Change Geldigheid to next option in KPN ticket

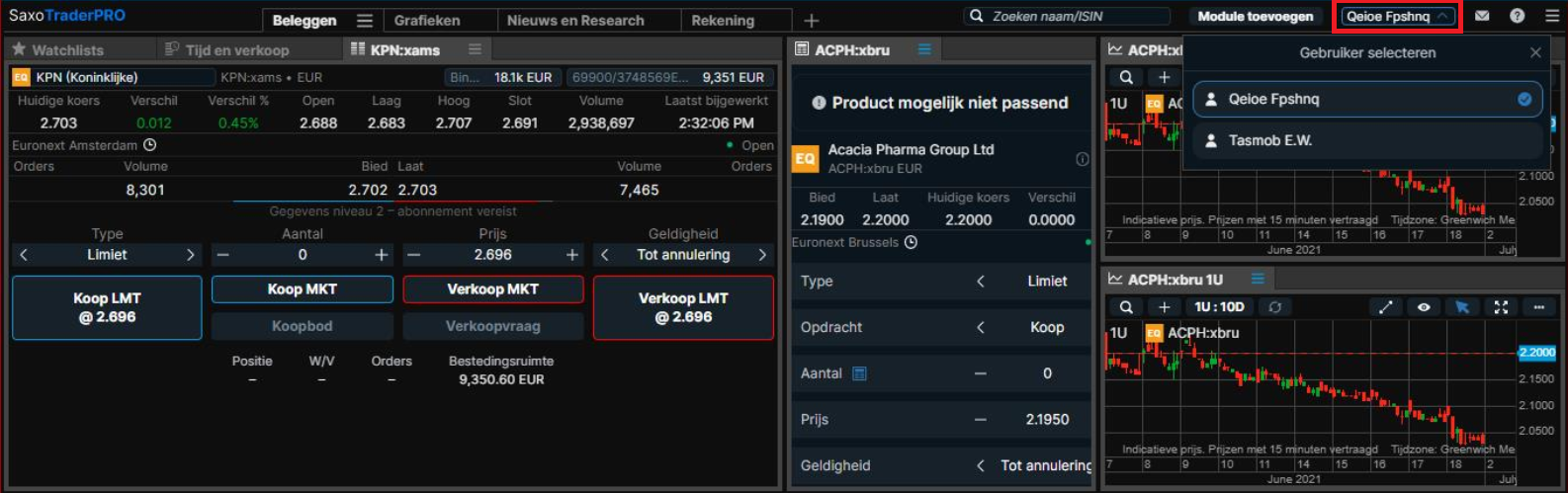click(762, 255)
